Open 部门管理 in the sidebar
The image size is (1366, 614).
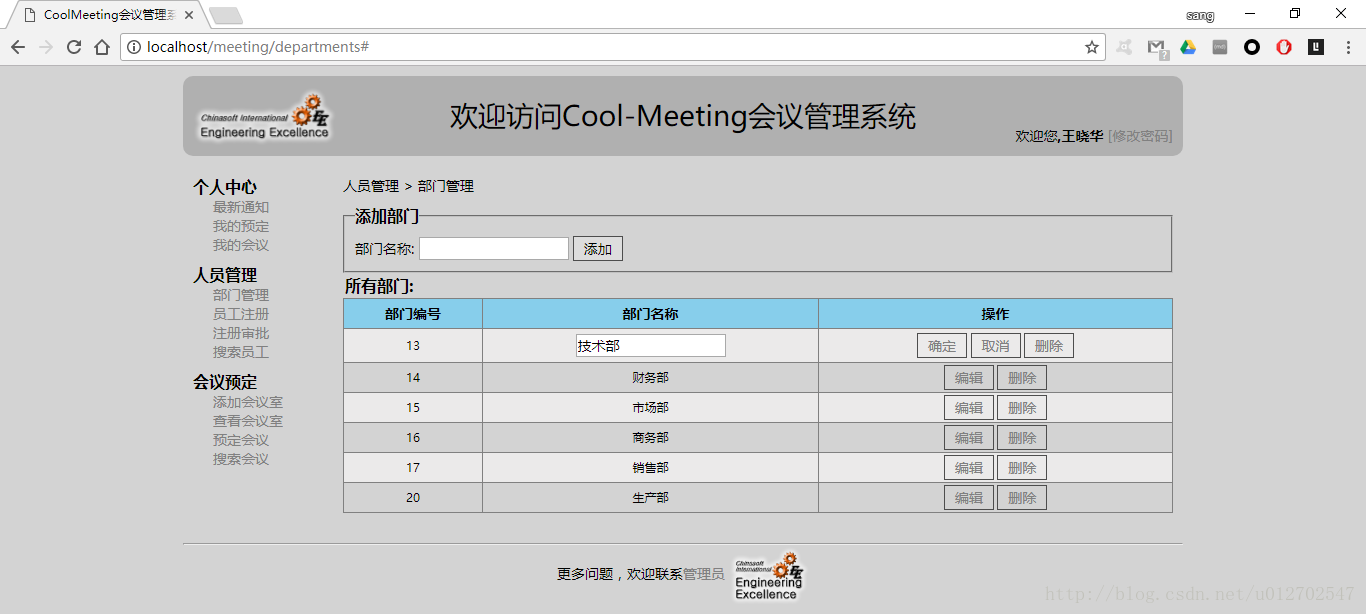click(240, 295)
